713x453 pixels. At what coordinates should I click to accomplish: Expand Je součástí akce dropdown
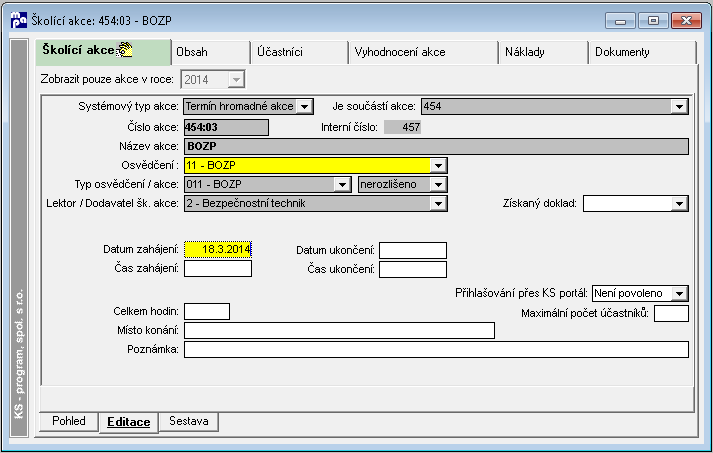679,106
